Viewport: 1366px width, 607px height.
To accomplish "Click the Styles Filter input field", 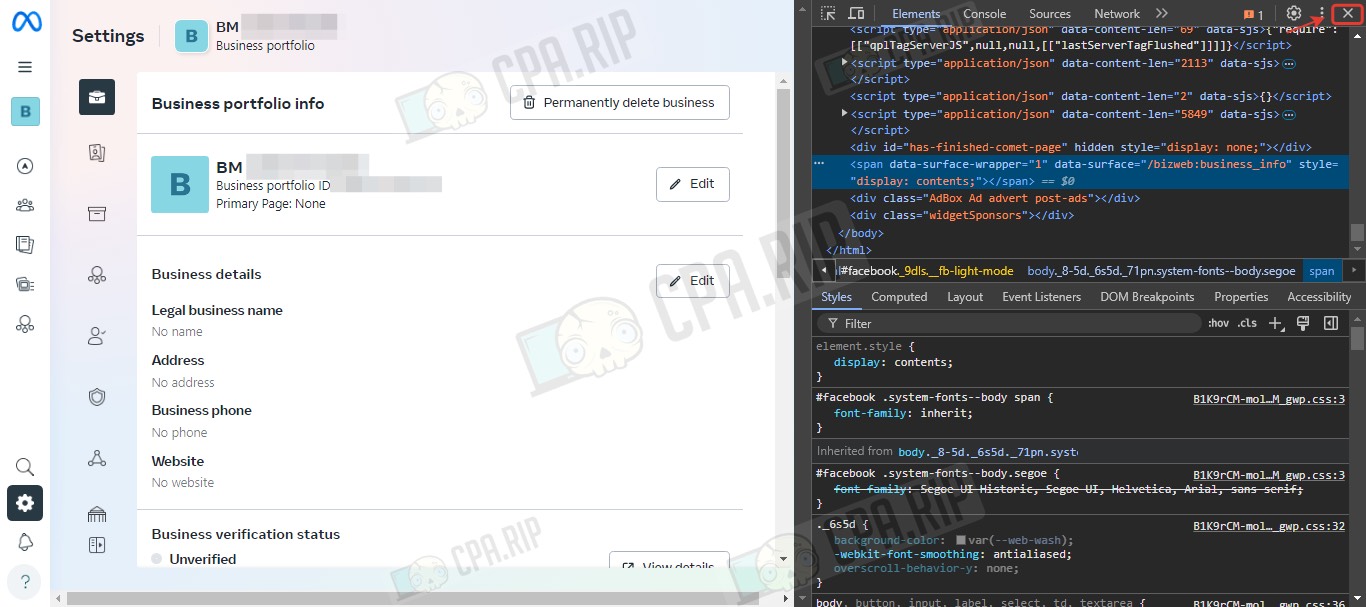I will (1010, 323).
